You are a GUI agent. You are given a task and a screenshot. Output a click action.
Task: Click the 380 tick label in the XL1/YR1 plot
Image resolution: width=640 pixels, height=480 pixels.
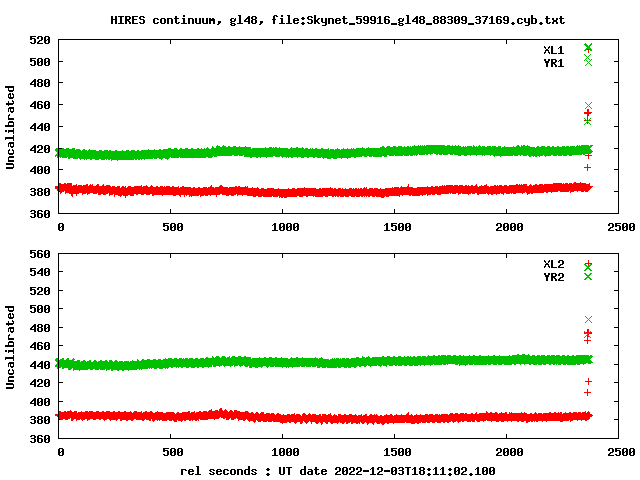tap(40, 192)
